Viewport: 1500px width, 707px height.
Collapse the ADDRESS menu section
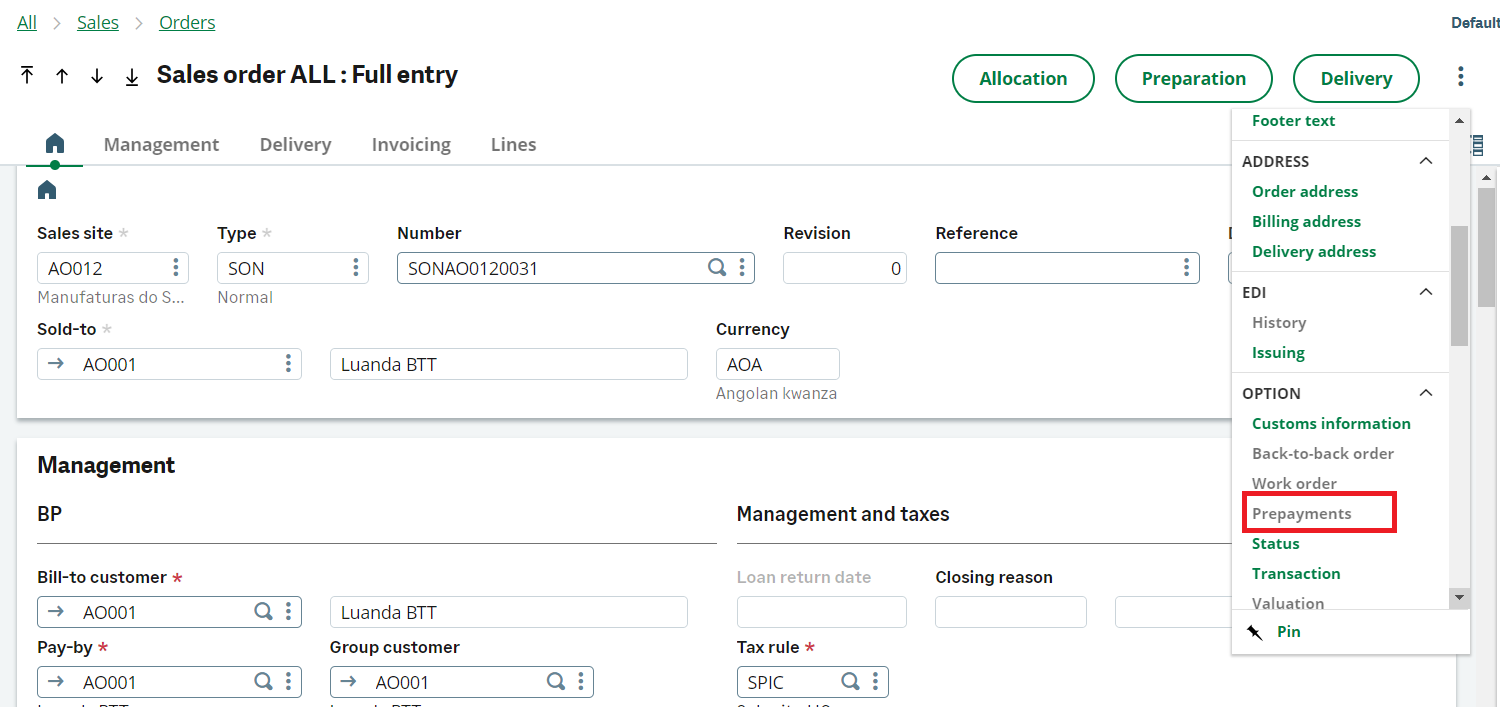(1427, 161)
